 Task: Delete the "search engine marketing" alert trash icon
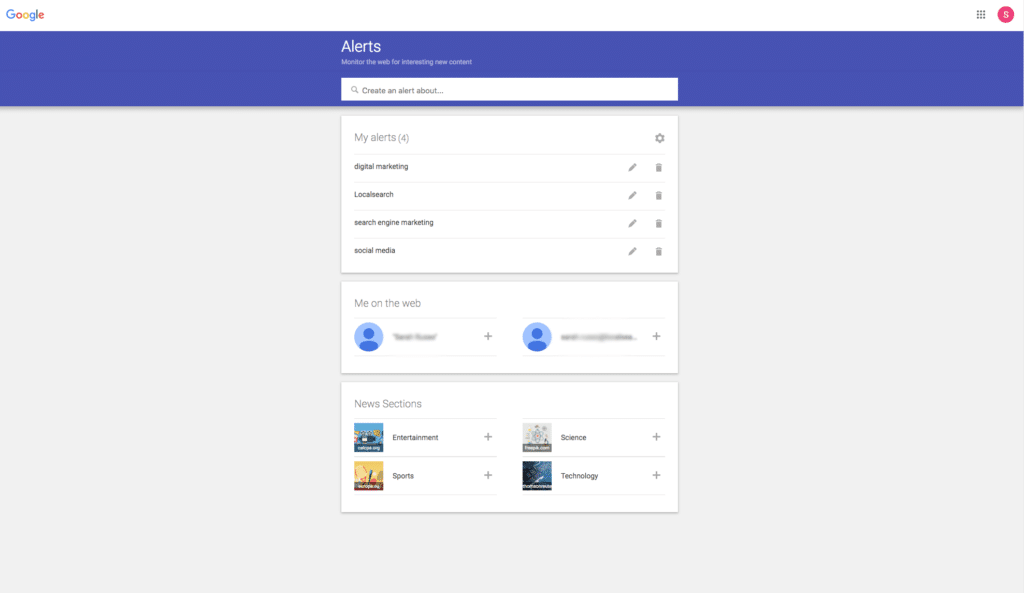click(658, 223)
